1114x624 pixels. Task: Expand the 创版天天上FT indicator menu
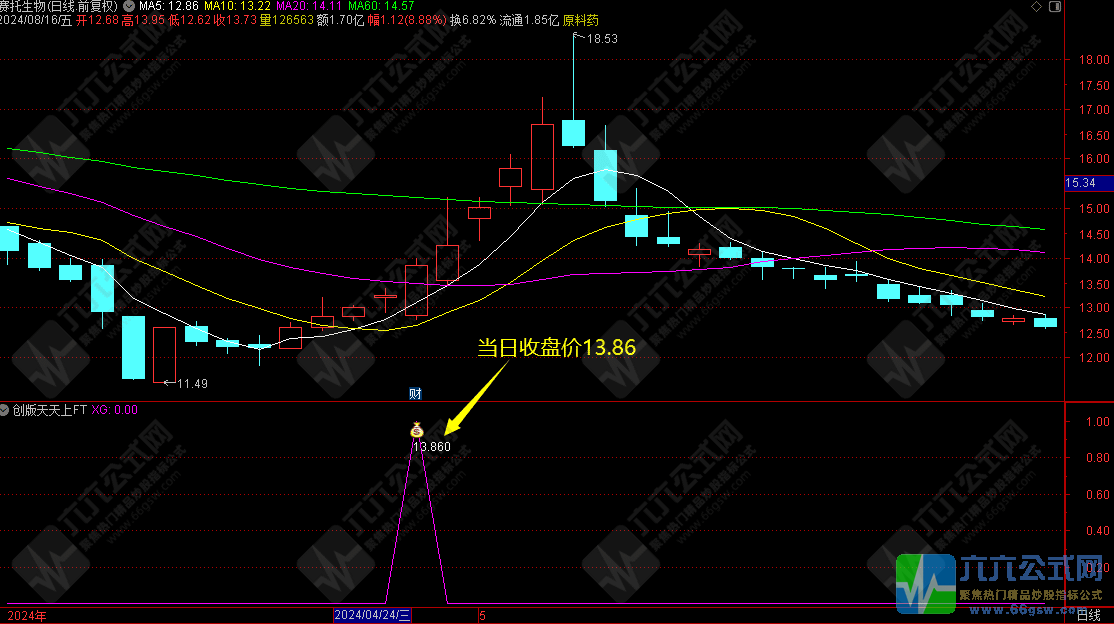(x=6, y=409)
